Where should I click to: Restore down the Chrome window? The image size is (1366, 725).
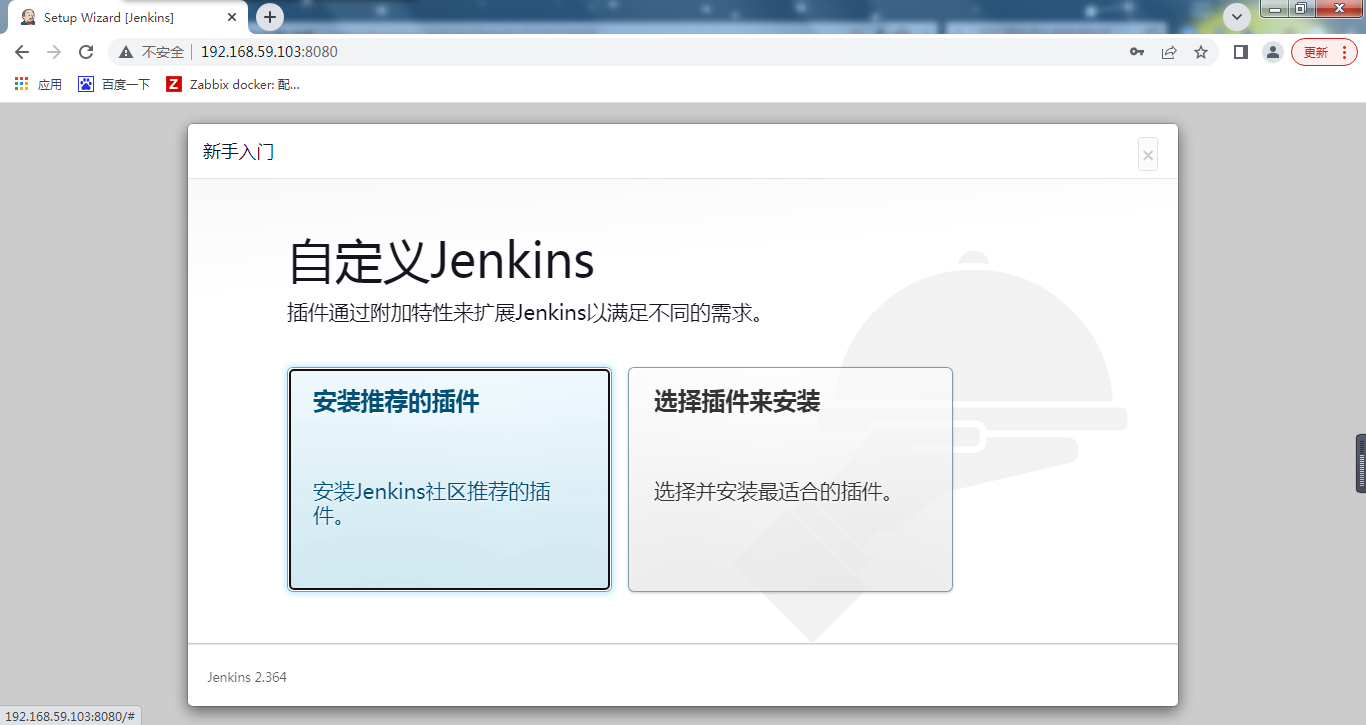[x=1300, y=9]
